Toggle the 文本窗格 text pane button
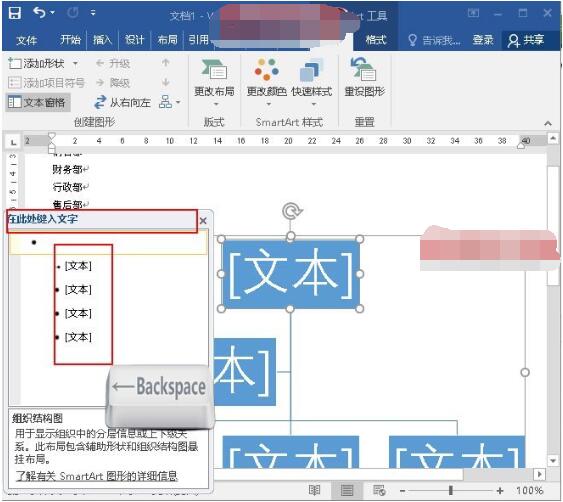The height and width of the screenshot is (502, 563). click(37, 103)
